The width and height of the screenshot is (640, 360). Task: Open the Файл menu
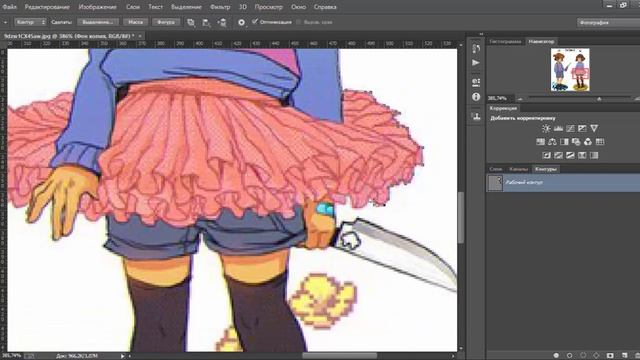[9, 7]
